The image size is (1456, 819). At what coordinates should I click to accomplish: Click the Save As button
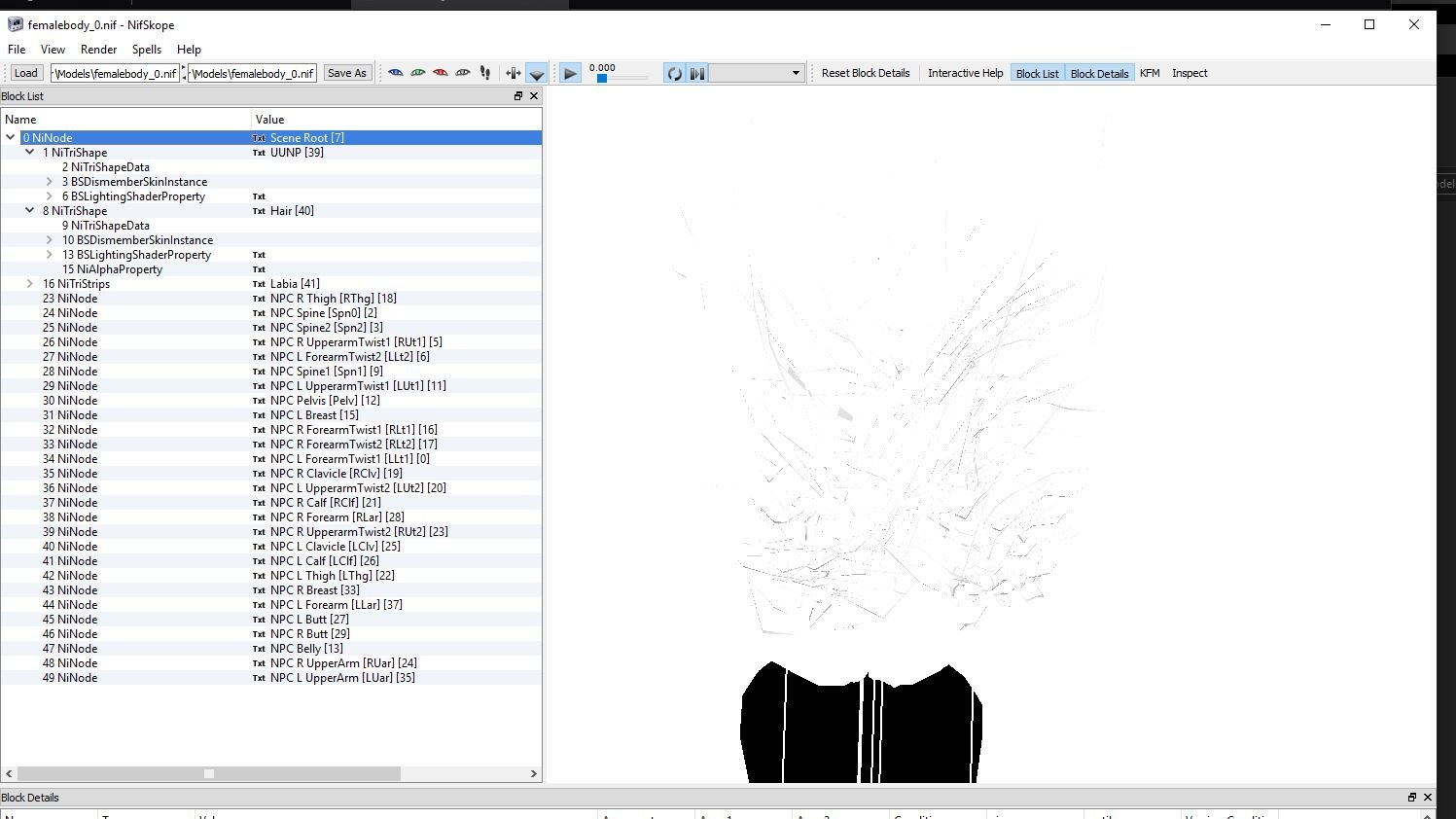pos(347,73)
